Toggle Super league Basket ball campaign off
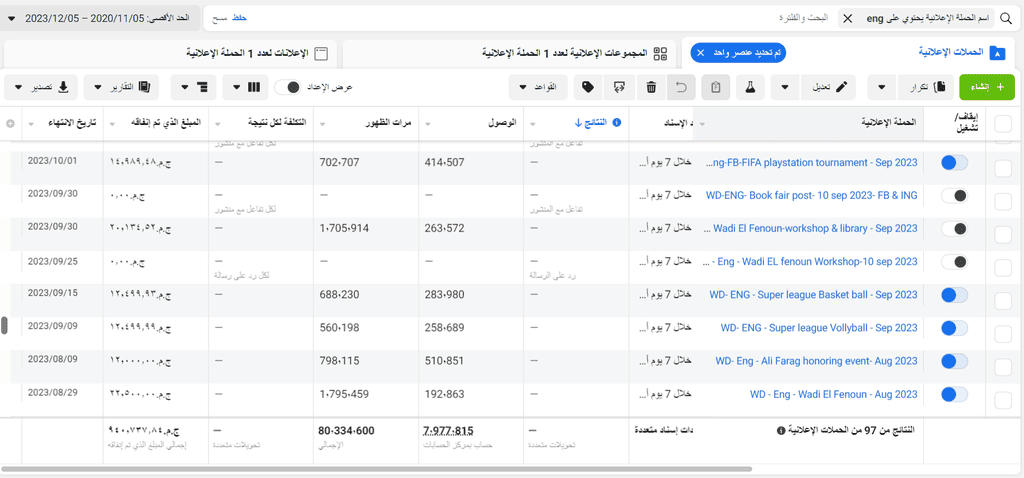 click(954, 295)
